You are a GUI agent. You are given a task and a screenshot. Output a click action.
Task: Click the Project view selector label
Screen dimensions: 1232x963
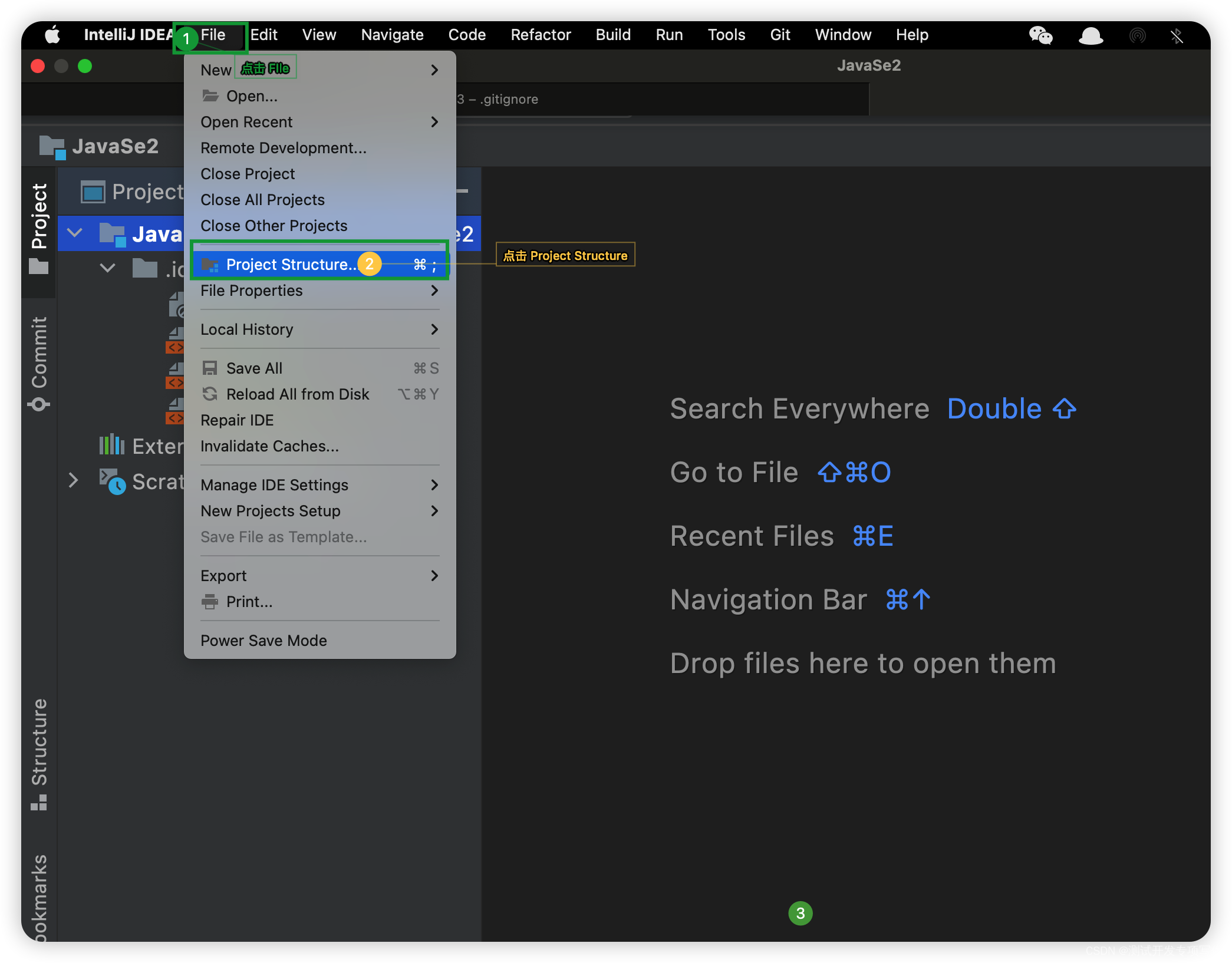coord(148,192)
